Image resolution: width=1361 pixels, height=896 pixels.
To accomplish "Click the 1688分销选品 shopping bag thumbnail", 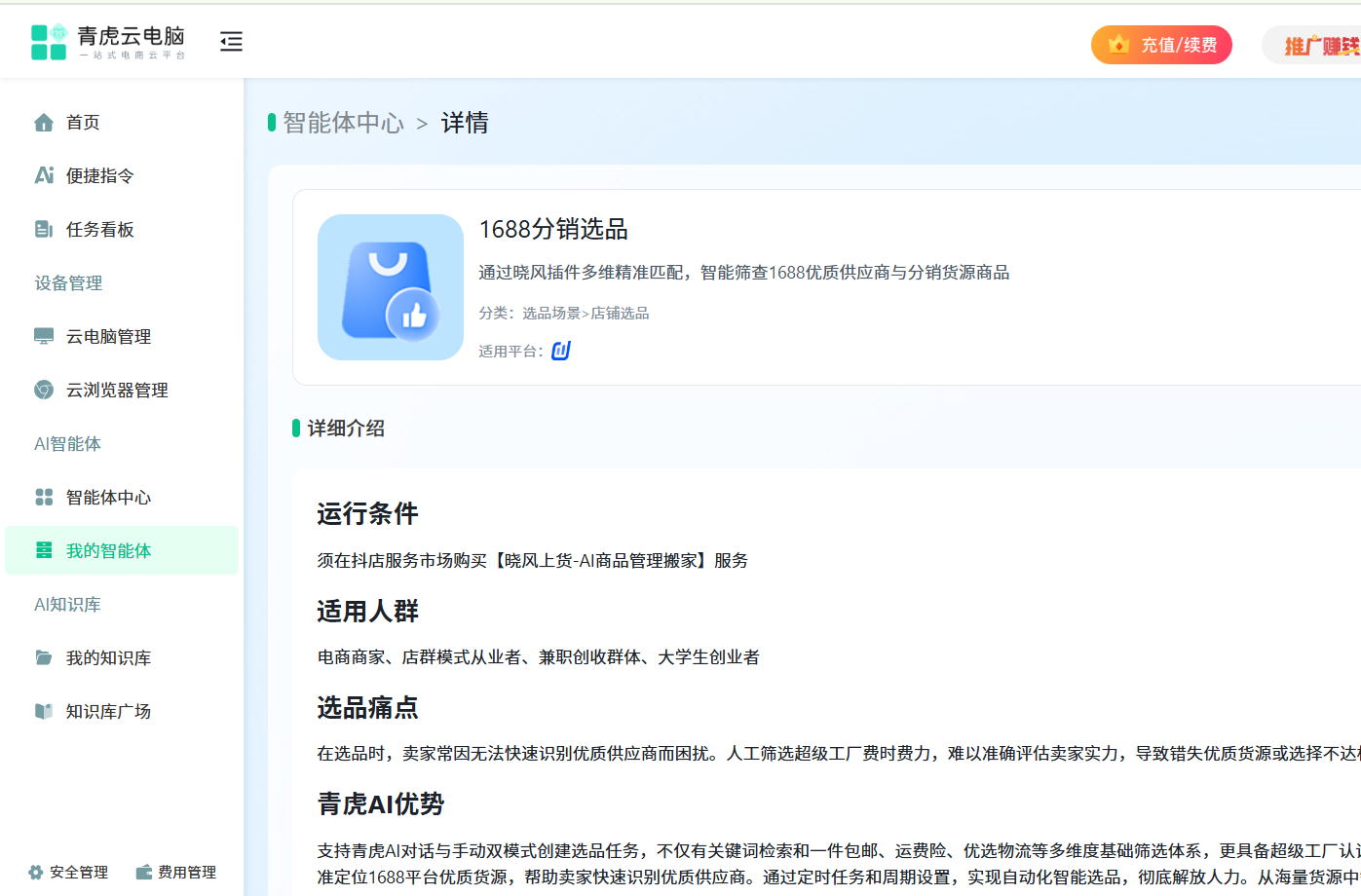I will point(391,287).
